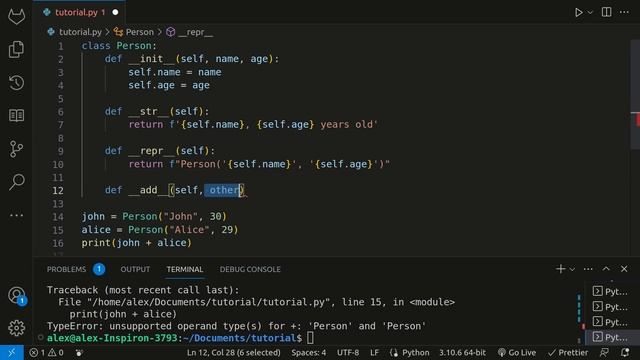This screenshot has height=360, width=640.
Task: Open the Timeline history view icon
Action: coord(16,83)
